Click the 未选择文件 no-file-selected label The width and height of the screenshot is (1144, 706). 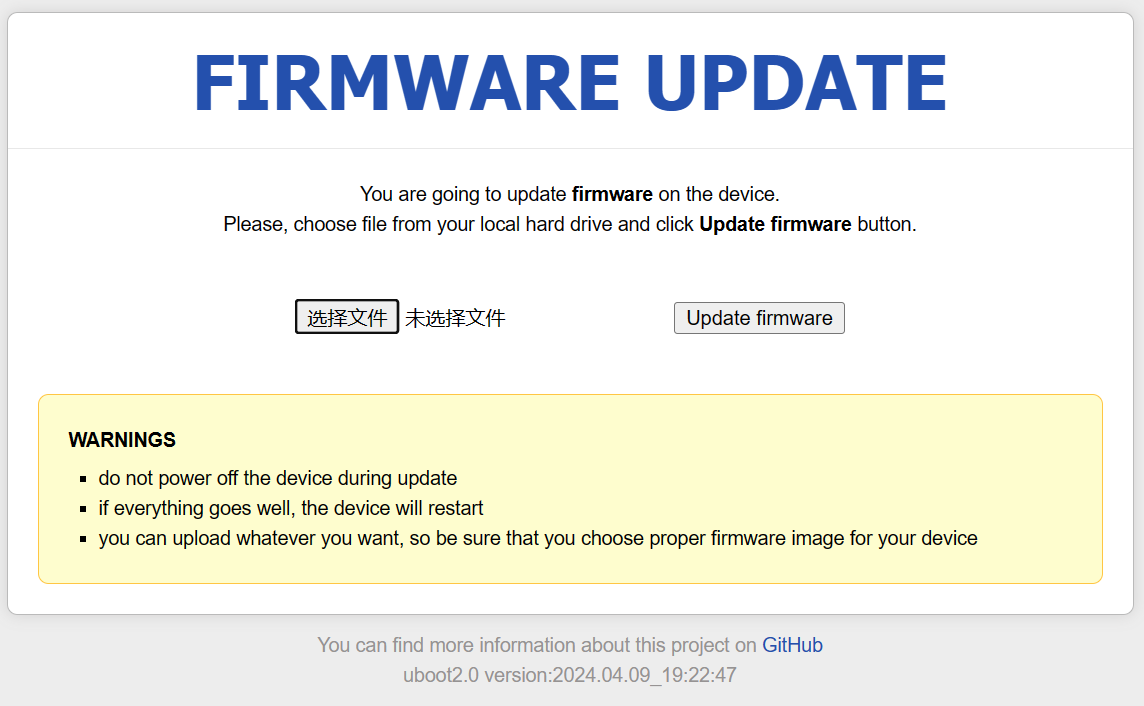455,318
